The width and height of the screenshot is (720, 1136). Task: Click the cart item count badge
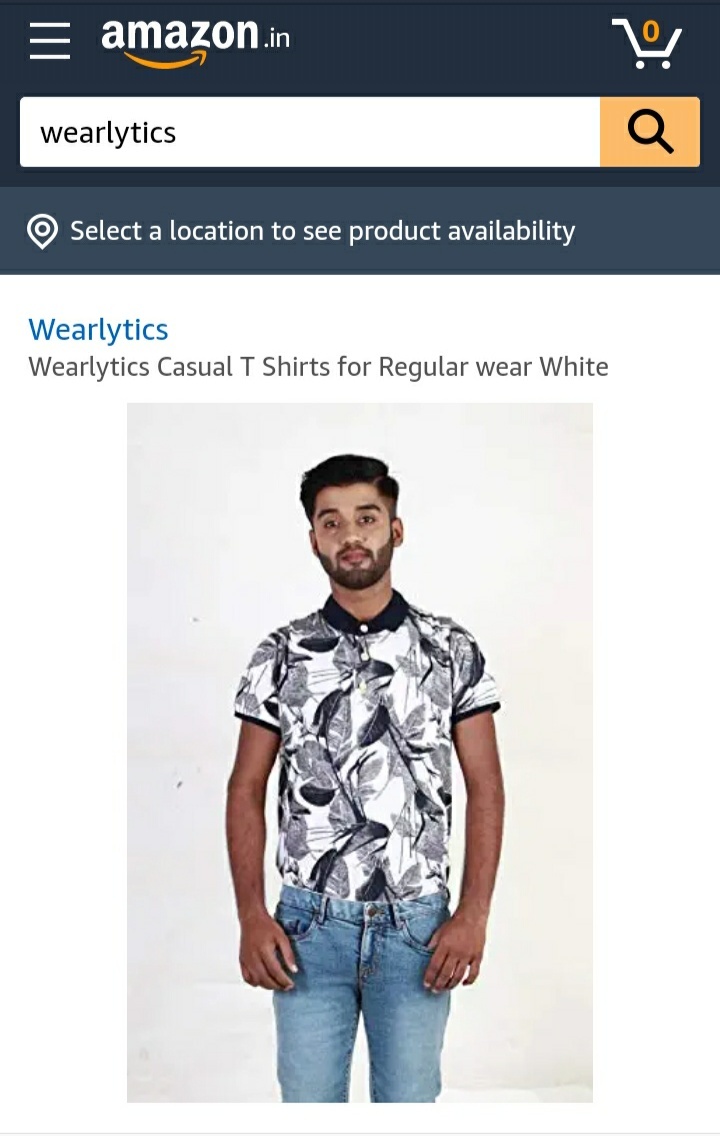click(x=651, y=31)
